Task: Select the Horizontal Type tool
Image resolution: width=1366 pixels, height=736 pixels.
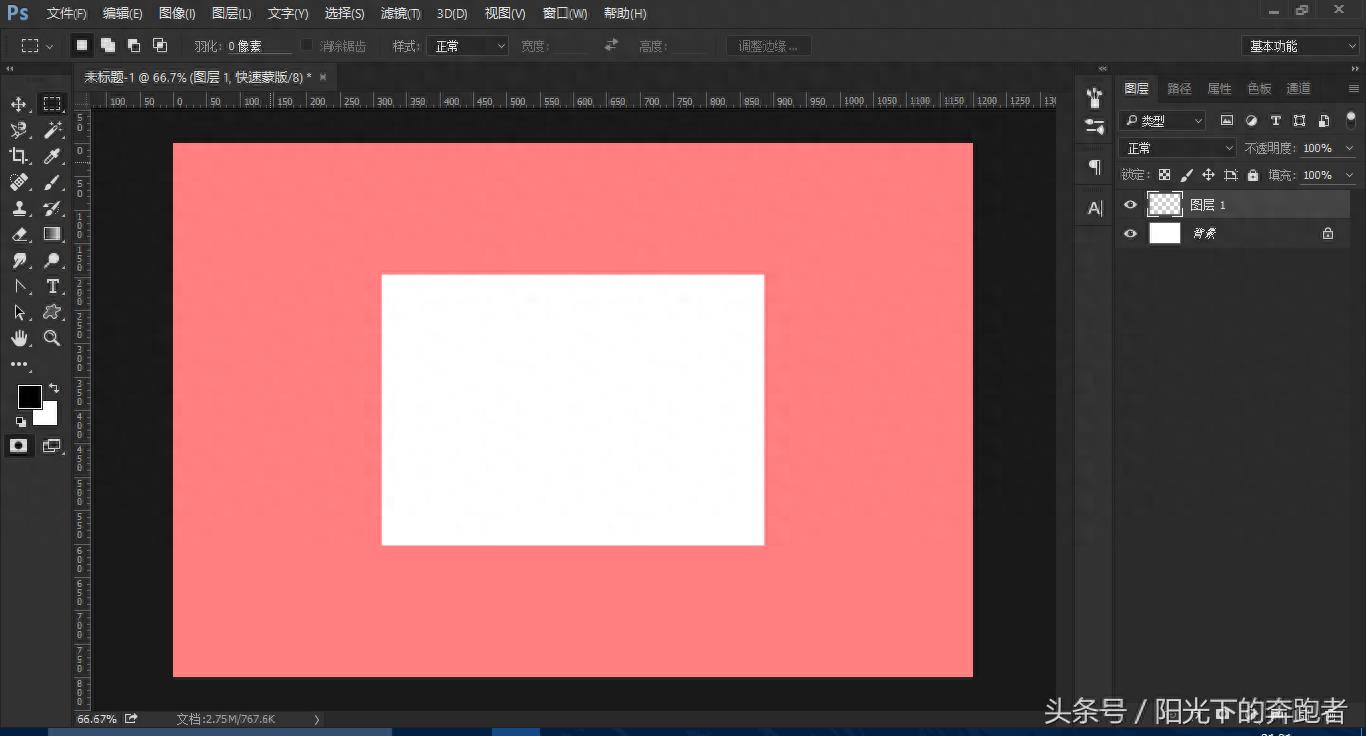Action: (52, 286)
